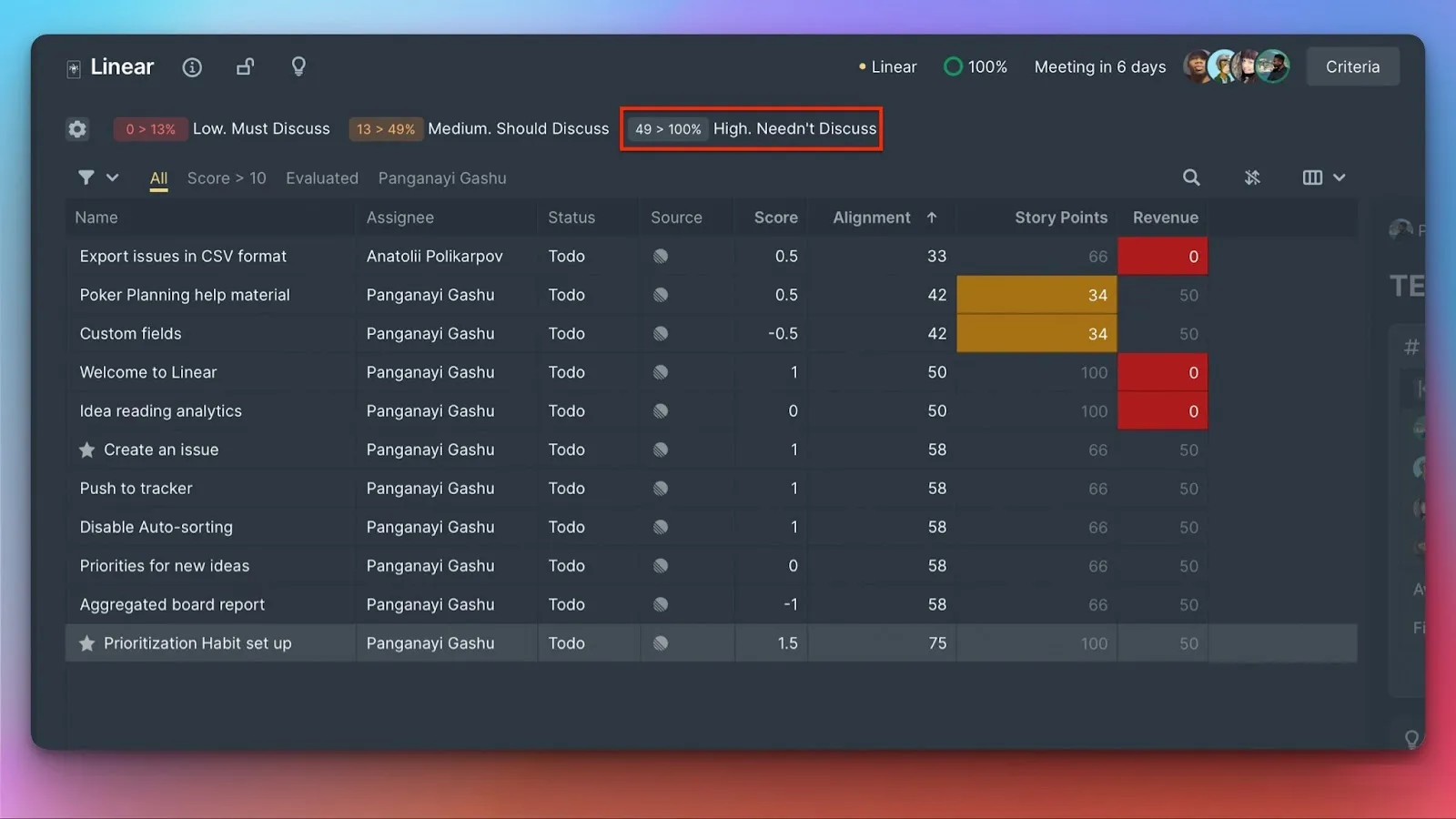The image size is (1456, 819).
Task: Toggle star on Prioritization Habit set up
Action: (87, 643)
